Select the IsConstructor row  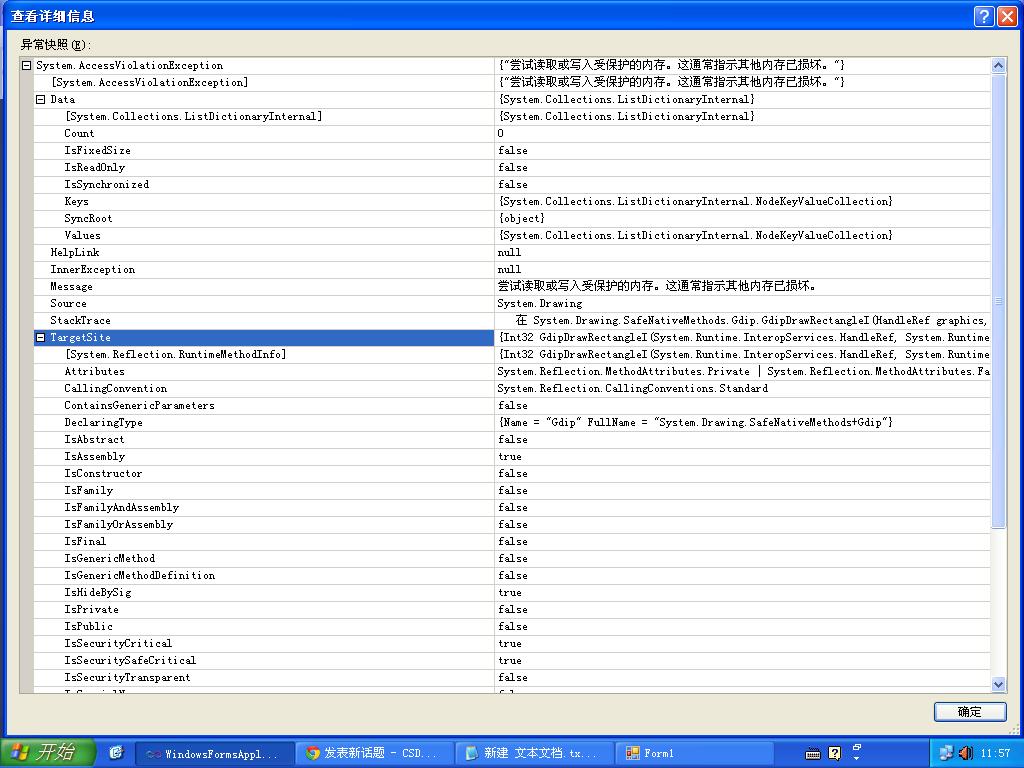click(x=512, y=473)
